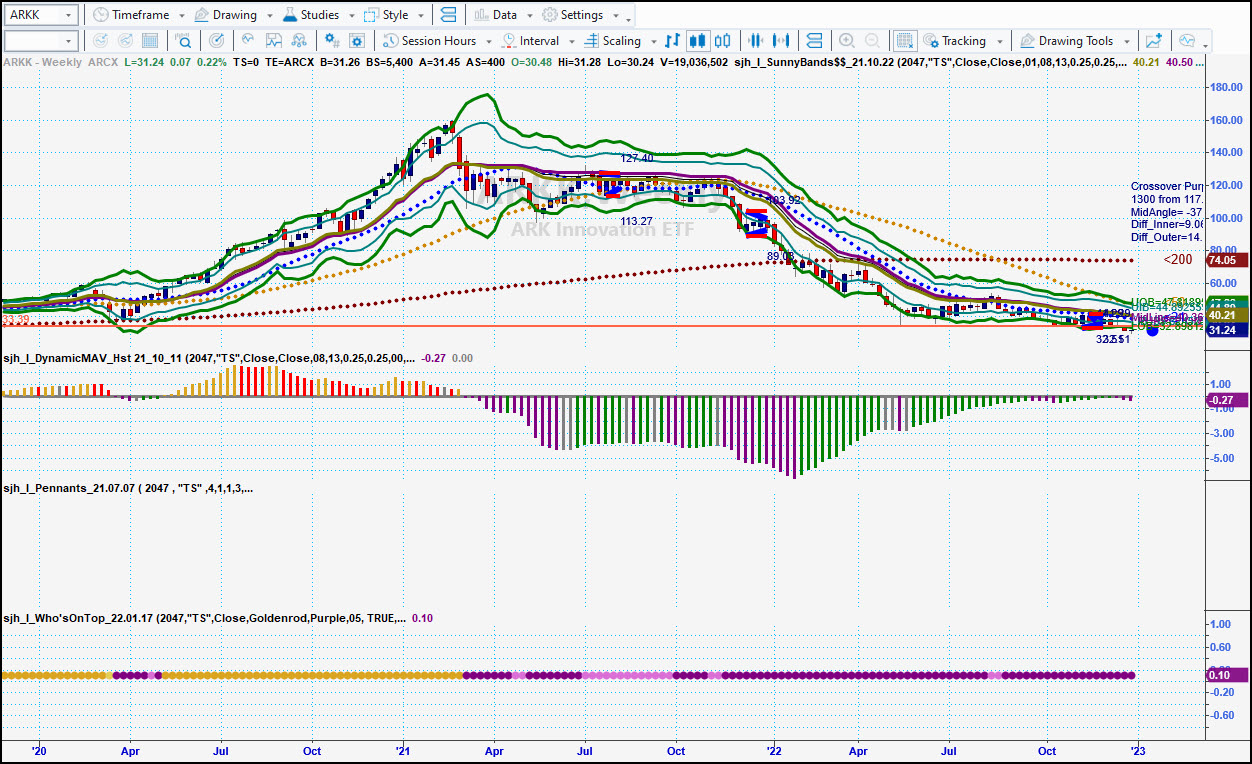Viewport: 1252px width, 764px height.
Task: Open the Interval menu
Action: click(x=530, y=41)
